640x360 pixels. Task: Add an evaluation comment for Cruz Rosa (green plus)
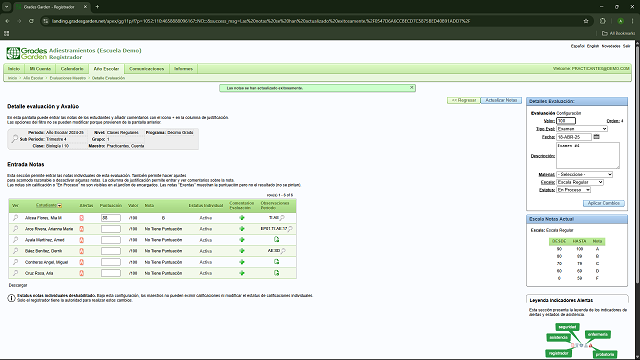click(242, 273)
